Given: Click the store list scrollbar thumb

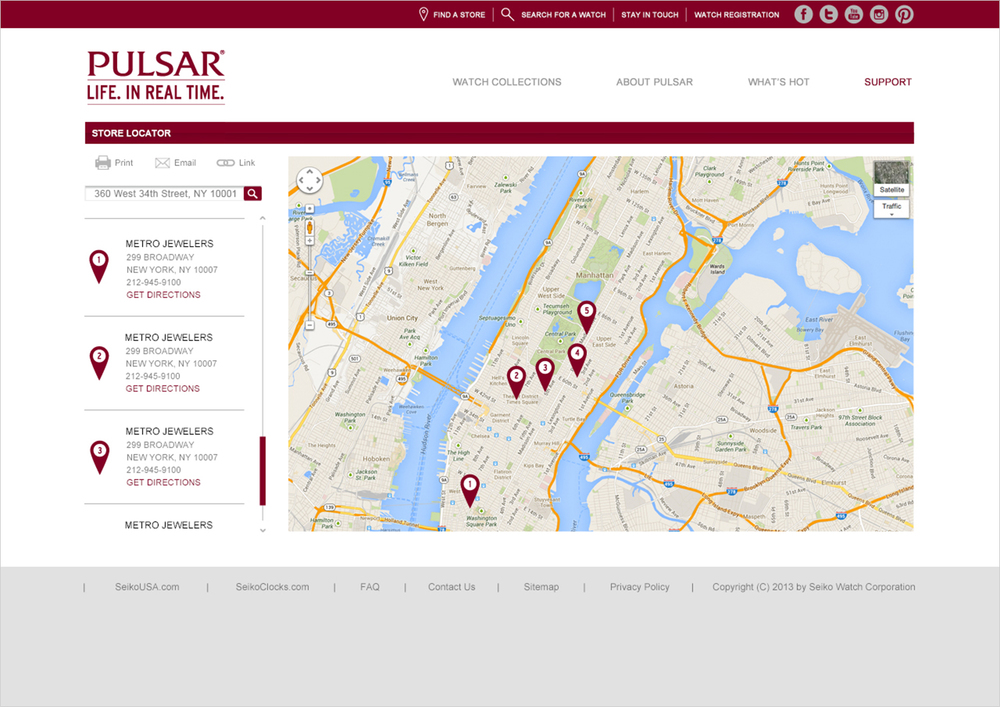Looking at the screenshot, I should click(263, 471).
